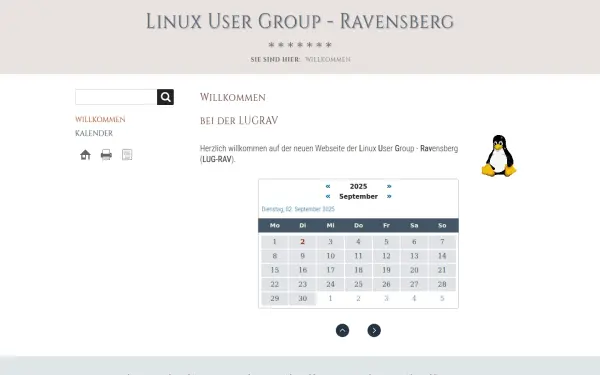Select calendar day 18
This screenshot has height=375, width=600.
pos(359,270)
